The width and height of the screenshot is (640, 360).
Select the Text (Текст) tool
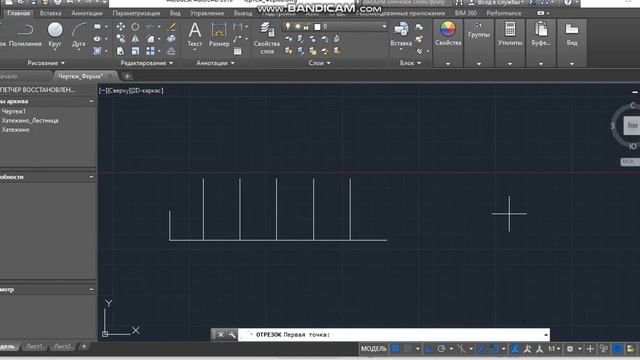click(195, 34)
